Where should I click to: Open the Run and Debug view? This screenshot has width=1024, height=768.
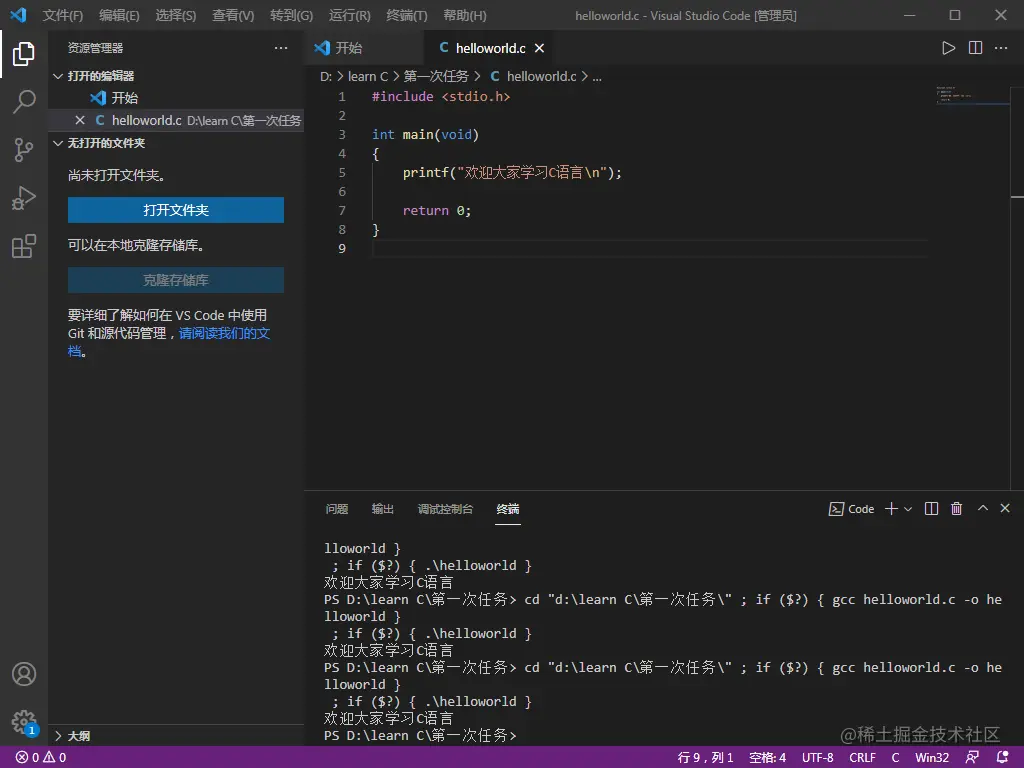pos(24,198)
